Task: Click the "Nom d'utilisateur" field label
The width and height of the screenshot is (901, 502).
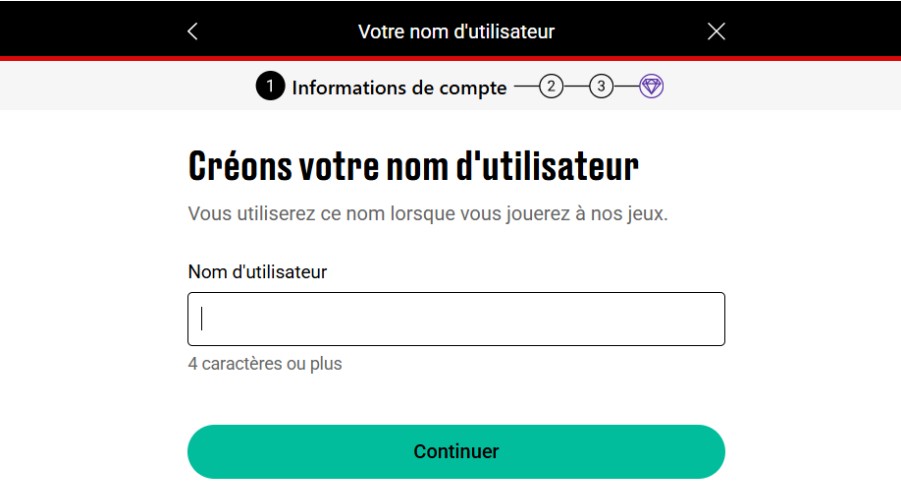Action: [257, 271]
